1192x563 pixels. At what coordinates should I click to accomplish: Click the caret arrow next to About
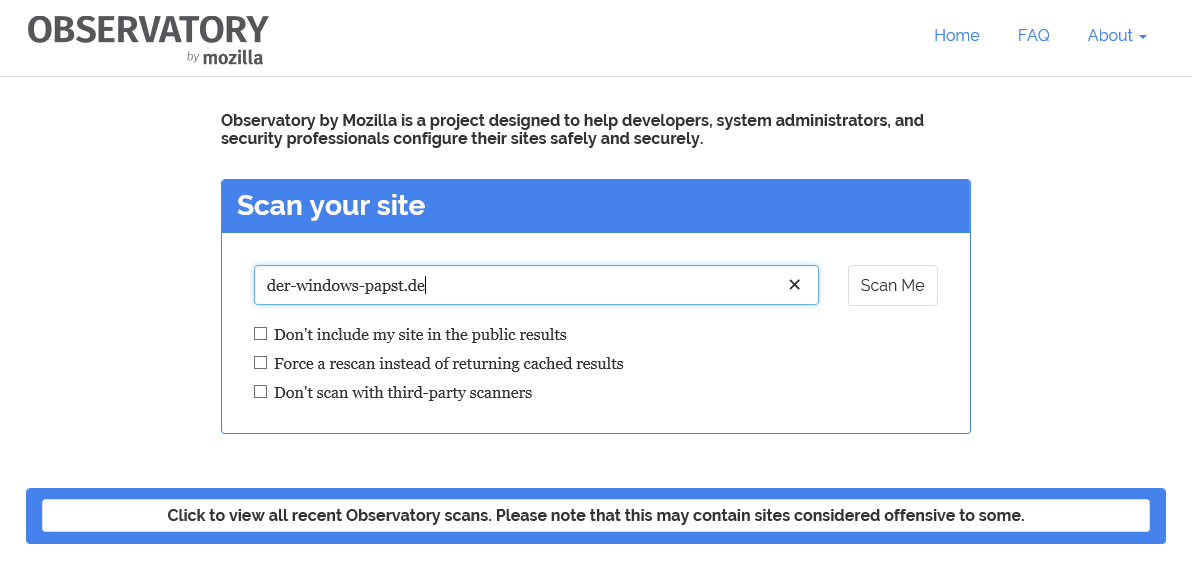(x=1143, y=37)
